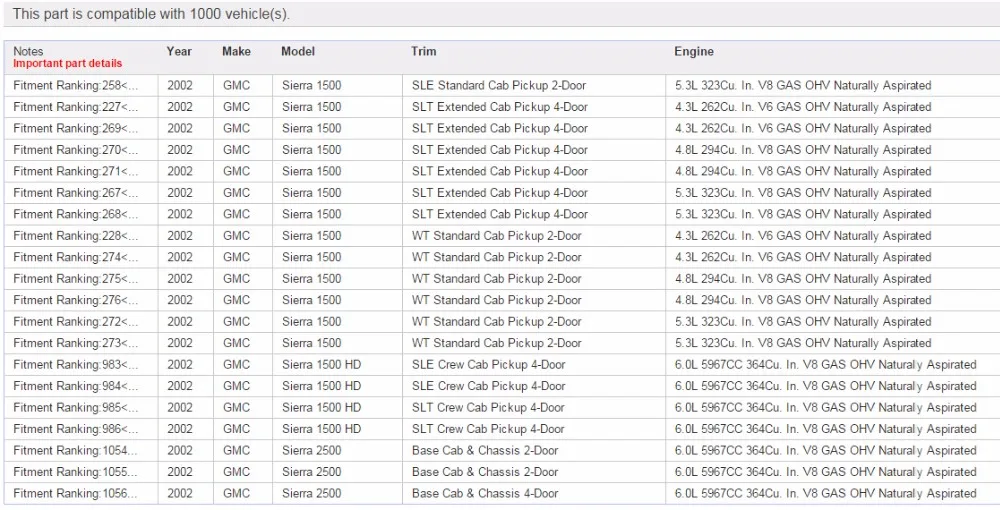The image size is (1000, 510).
Task: Select the 'Fitment Ranking:227<...' note cell
Action: [81, 107]
